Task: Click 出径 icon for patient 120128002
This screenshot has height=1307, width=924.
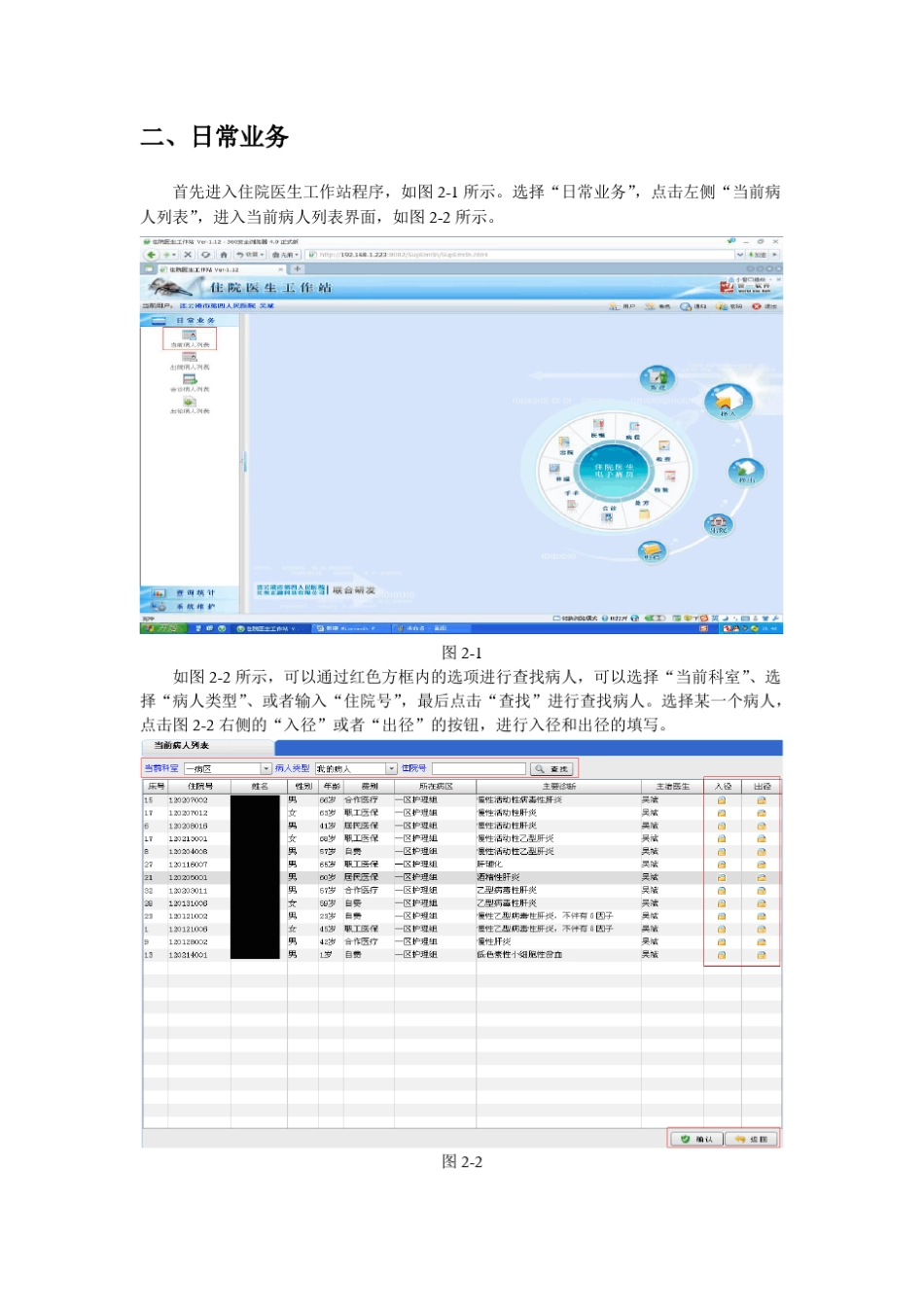Action: click(x=762, y=941)
